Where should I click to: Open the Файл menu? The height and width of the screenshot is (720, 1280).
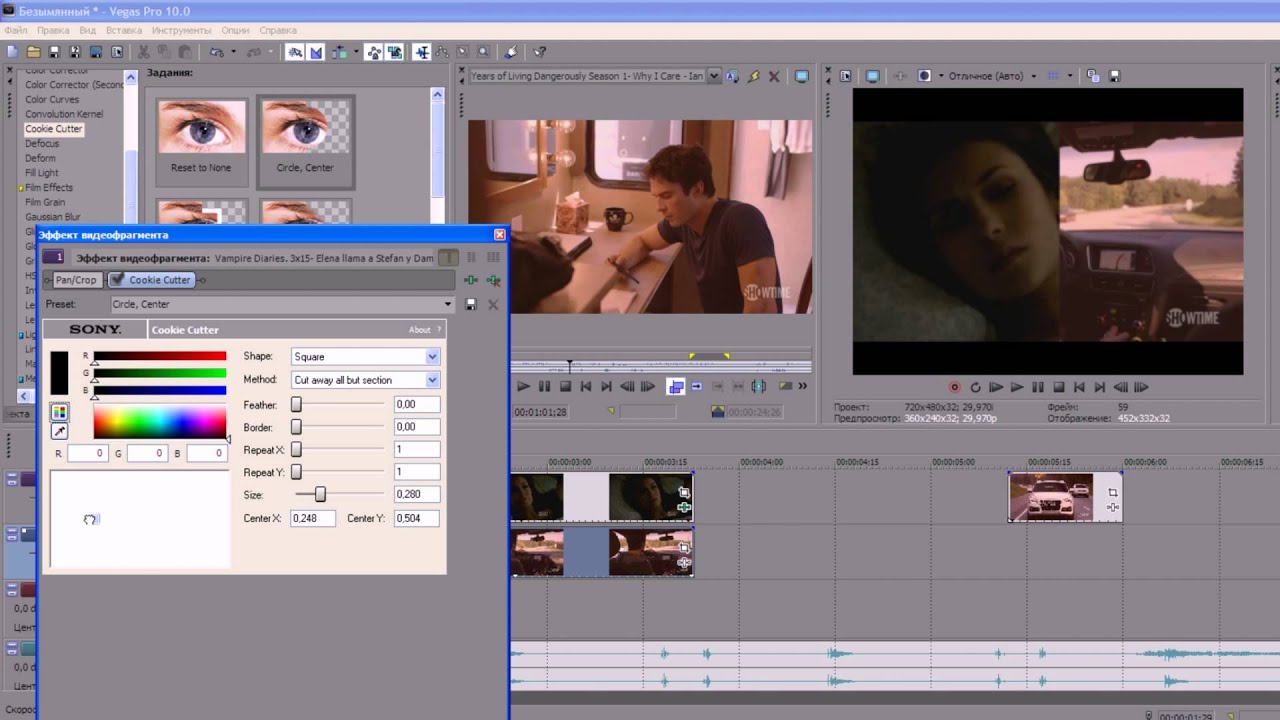tap(15, 31)
